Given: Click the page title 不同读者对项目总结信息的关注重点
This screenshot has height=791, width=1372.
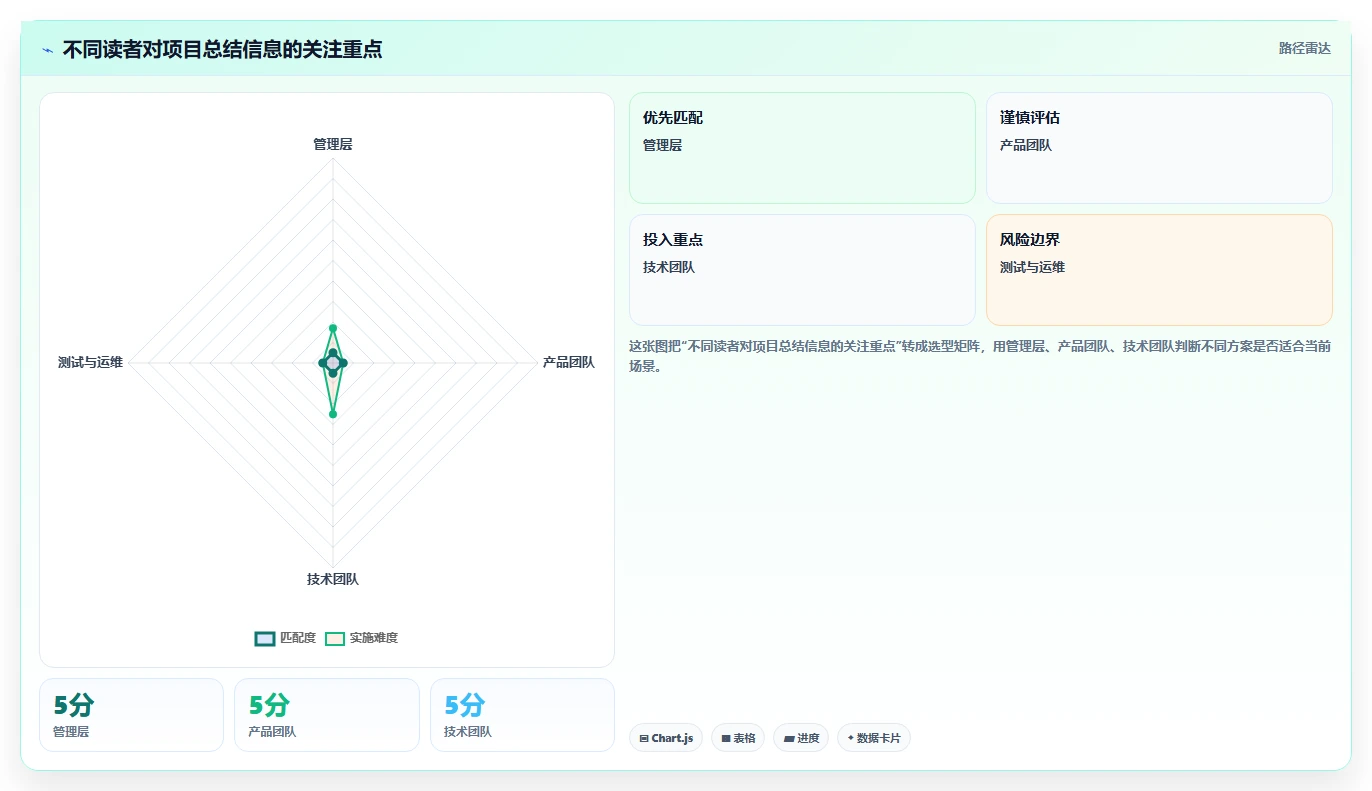Looking at the screenshot, I should [x=222, y=49].
